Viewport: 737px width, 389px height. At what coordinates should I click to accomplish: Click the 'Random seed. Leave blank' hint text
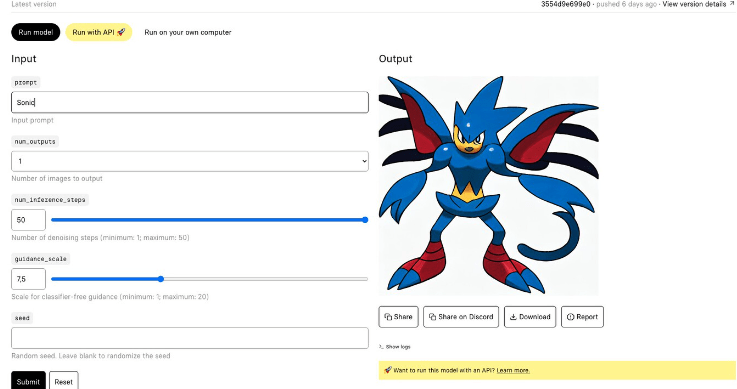(x=91, y=356)
